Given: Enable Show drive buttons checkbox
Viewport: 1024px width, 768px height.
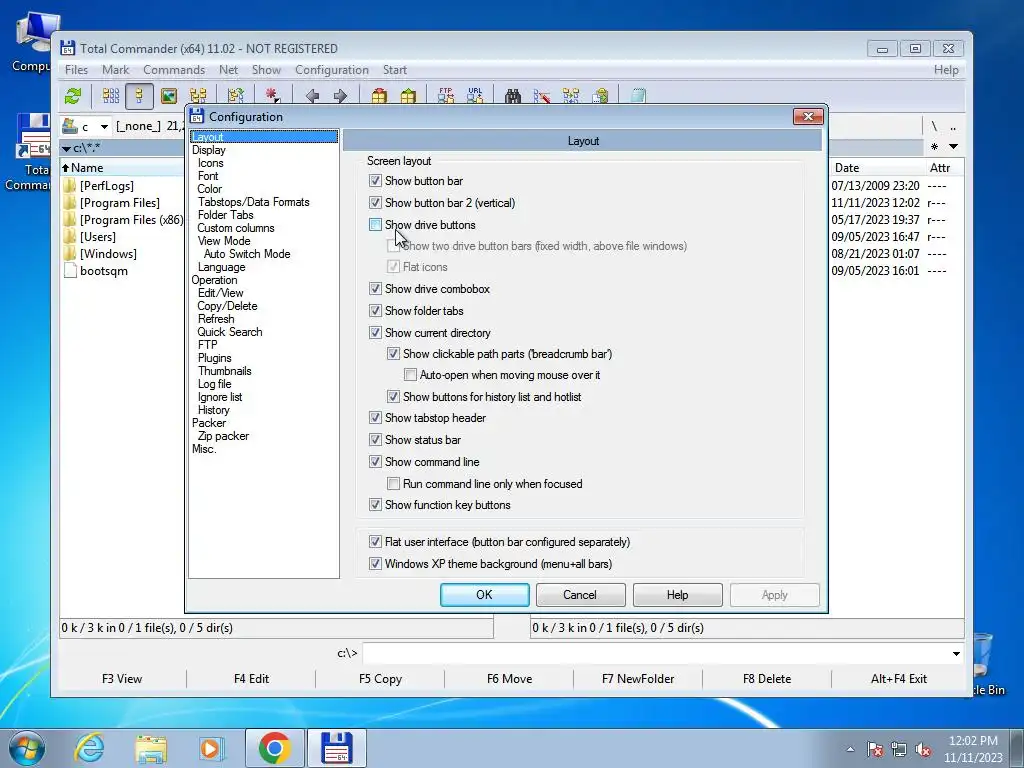Looking at the screenshot, I should tap(375, 225).
